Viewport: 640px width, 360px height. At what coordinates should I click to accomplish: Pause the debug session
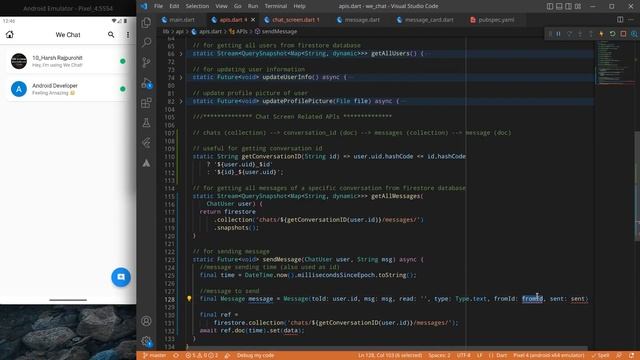558,34
